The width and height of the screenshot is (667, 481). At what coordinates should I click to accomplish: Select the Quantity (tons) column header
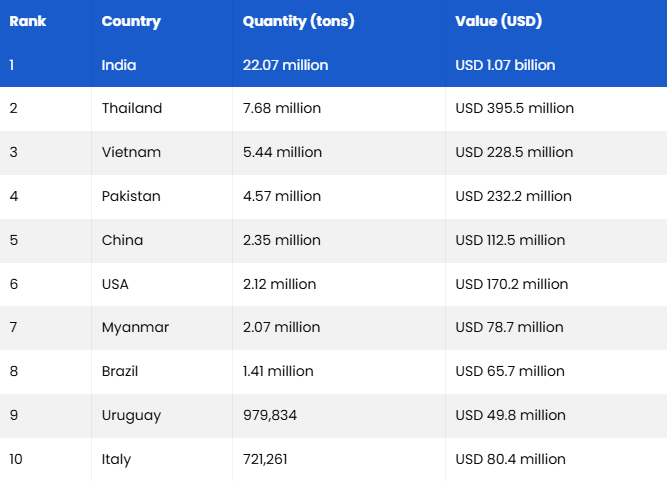298,21
